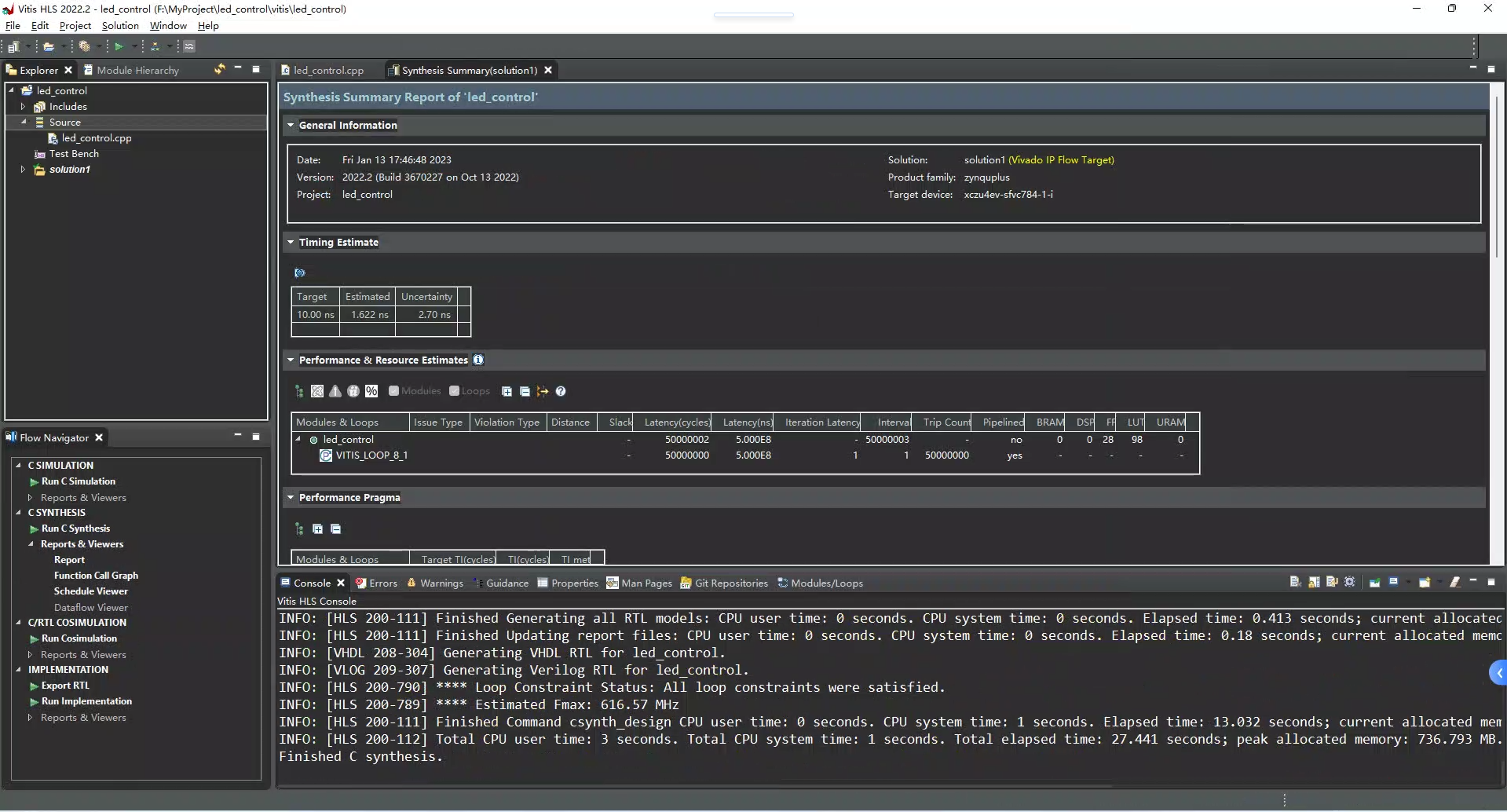Click the info icon beside Performance & Resource Estimates
The image size is (1507, 812).
tap(478, 360)
